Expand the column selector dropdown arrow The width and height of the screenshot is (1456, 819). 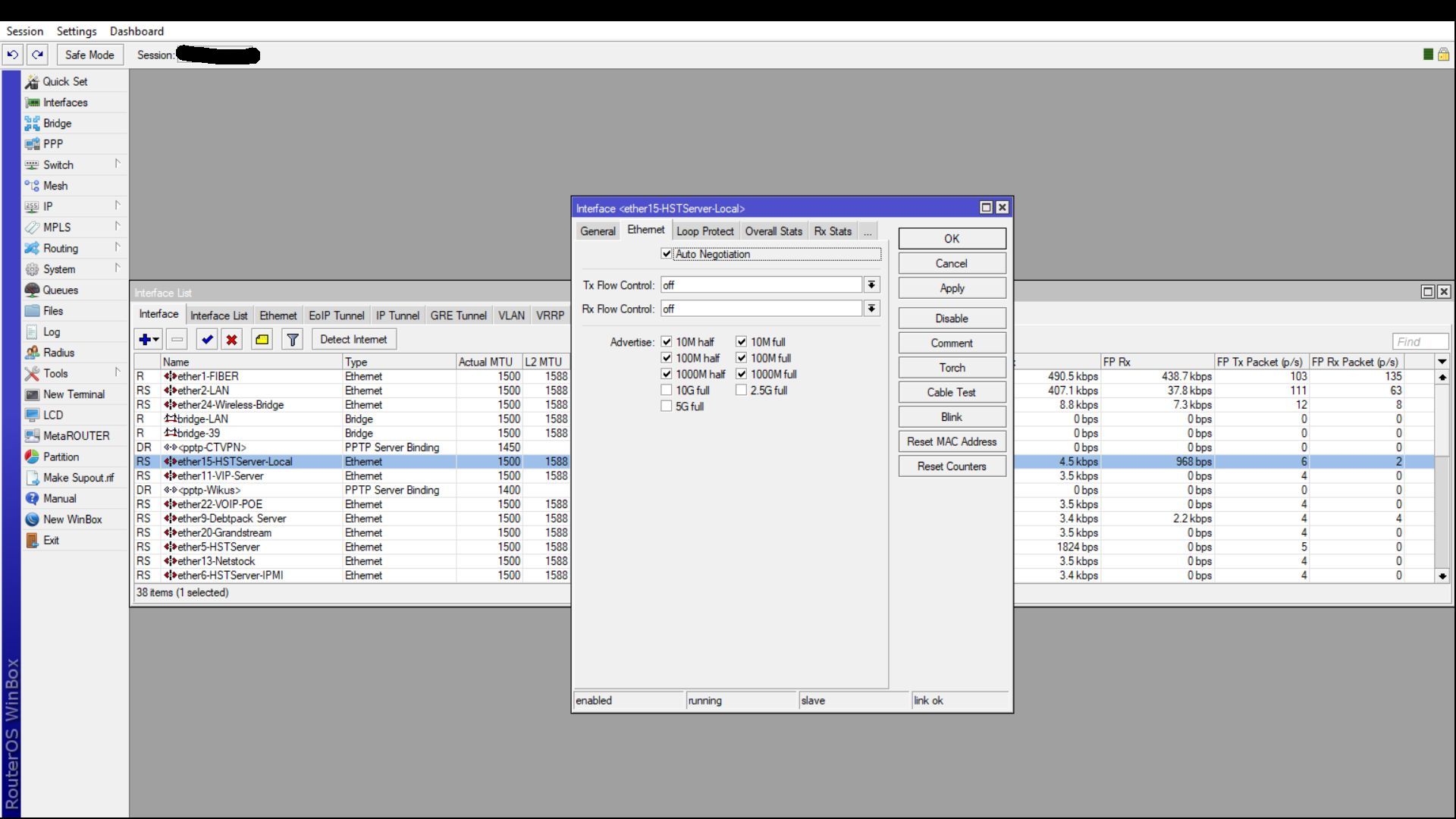(x=1442, y=362)
